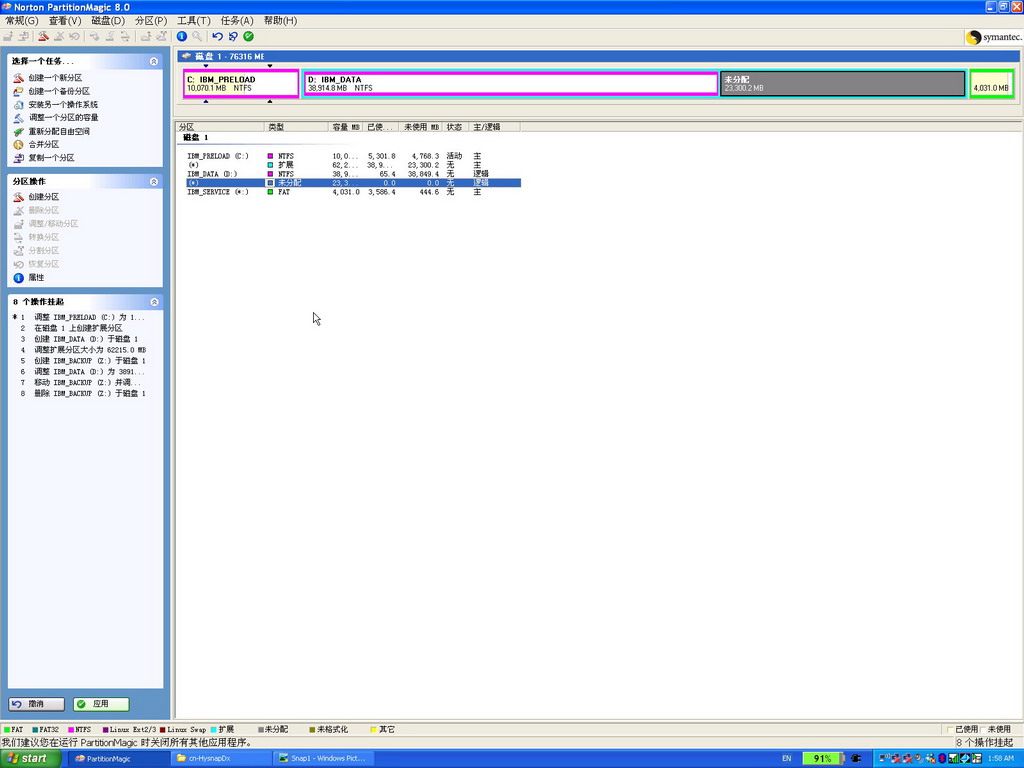Viewport: 1024px width, 768px height.
Task: Click the blue properties info toolbar icon
Action: (x=182, y=36)
